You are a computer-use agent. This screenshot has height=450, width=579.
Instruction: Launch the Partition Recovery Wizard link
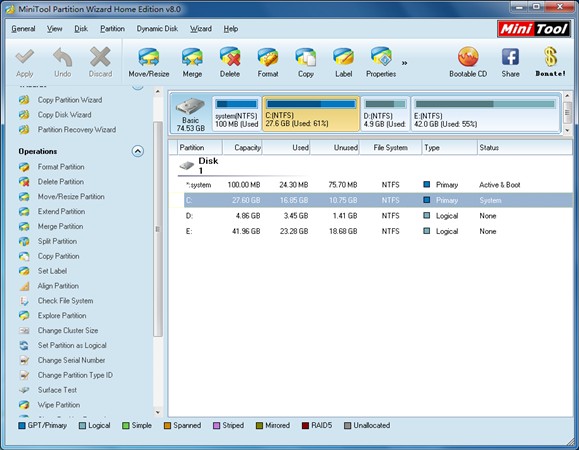[77, 130]
